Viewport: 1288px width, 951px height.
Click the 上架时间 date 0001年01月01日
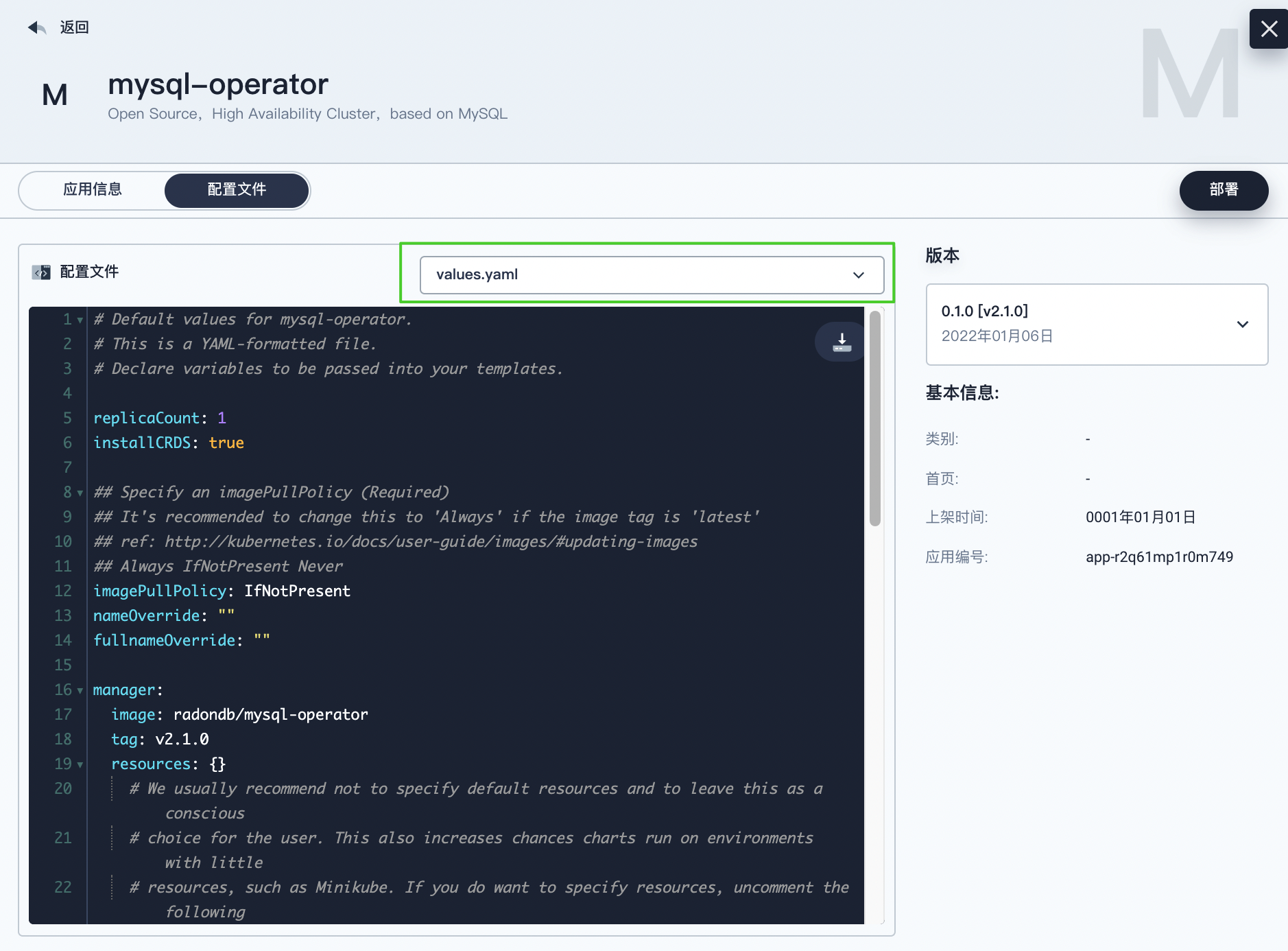click(1141, 517)
